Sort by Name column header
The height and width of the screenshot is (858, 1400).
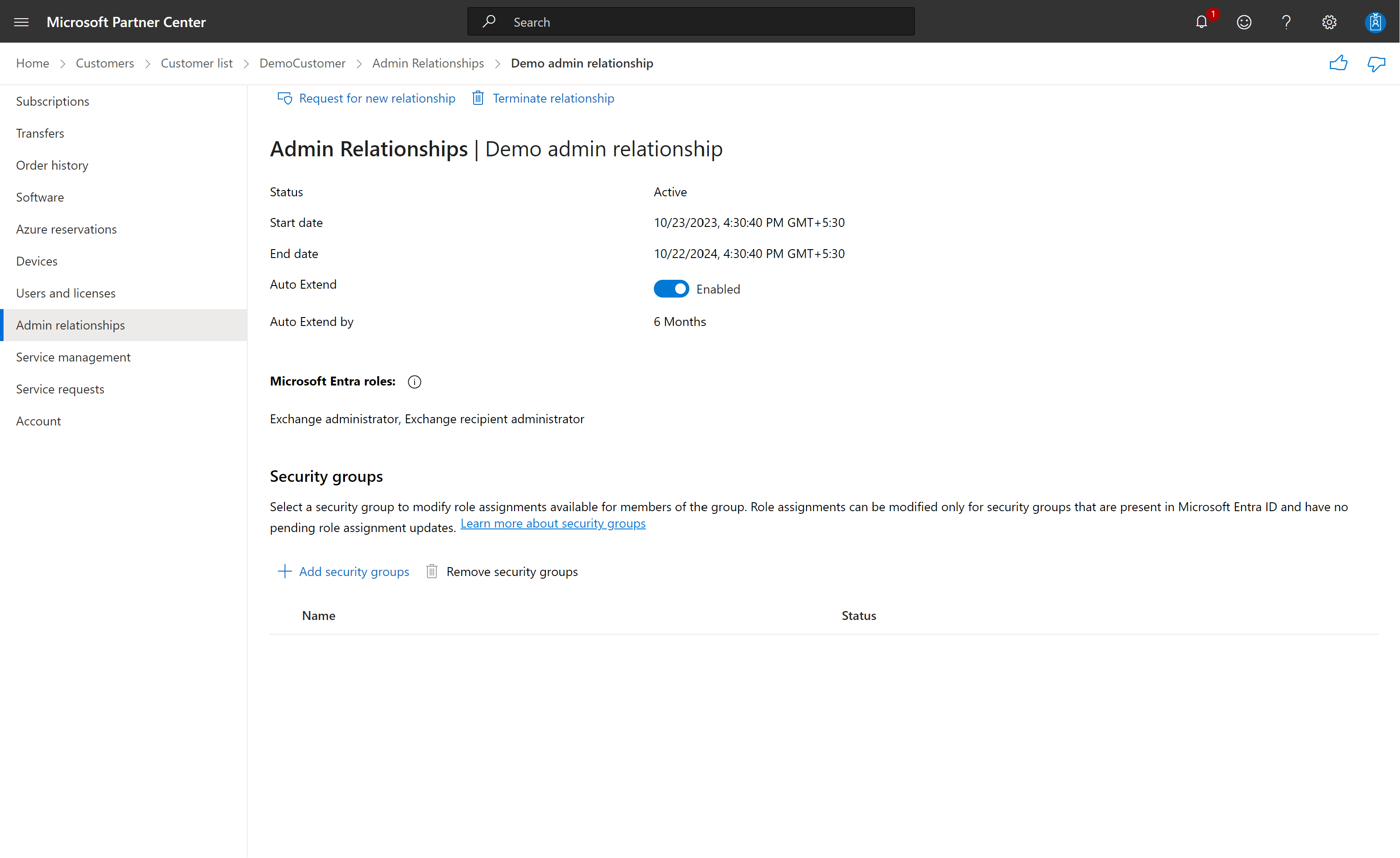[x=318, y=616]
